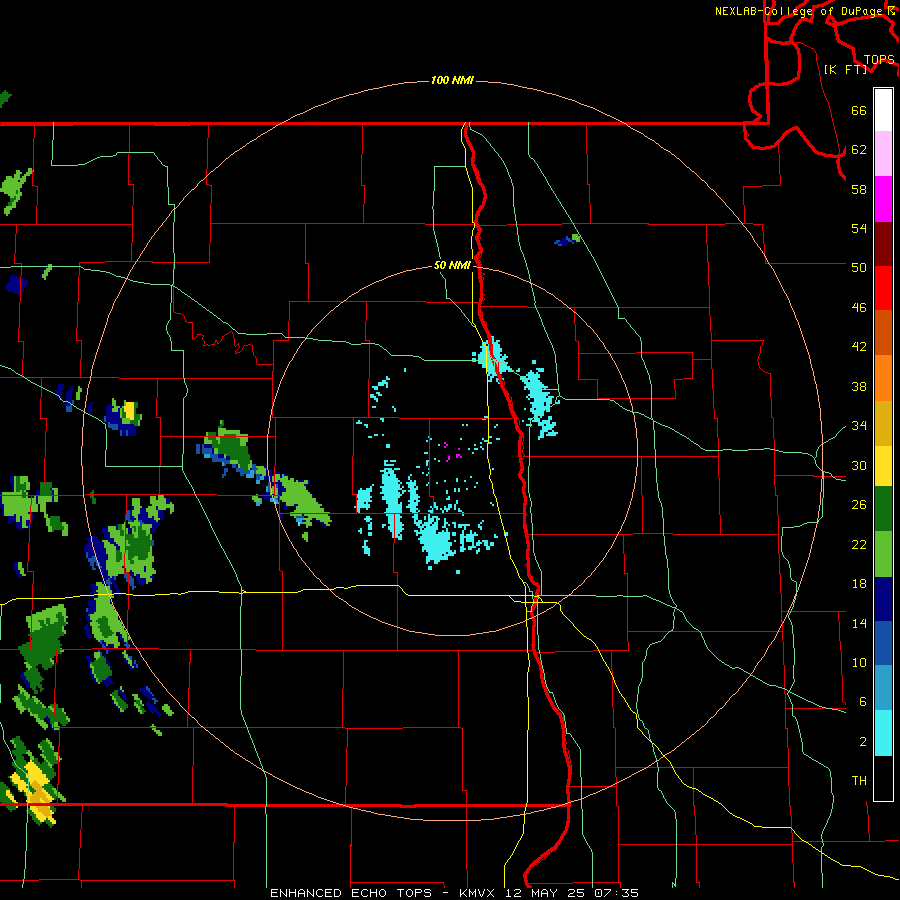900x900 pixels.
Task: Click the legend value 26
Action: pyautogui.click(x=859, y=505)
